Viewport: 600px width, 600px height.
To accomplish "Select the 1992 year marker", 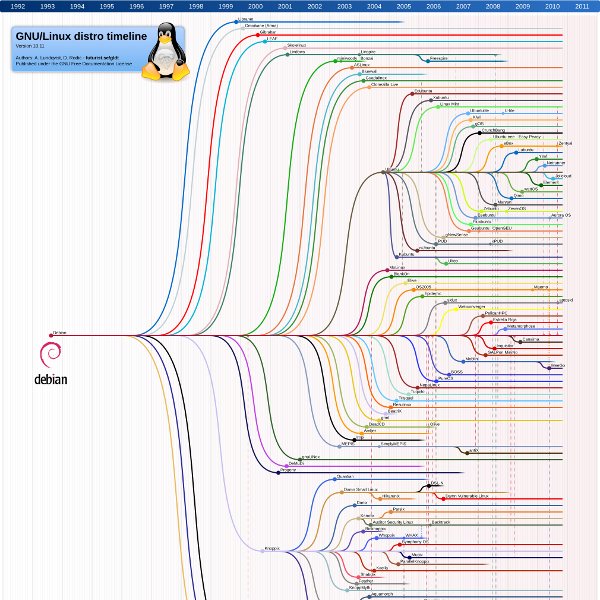I will [18, 6].
